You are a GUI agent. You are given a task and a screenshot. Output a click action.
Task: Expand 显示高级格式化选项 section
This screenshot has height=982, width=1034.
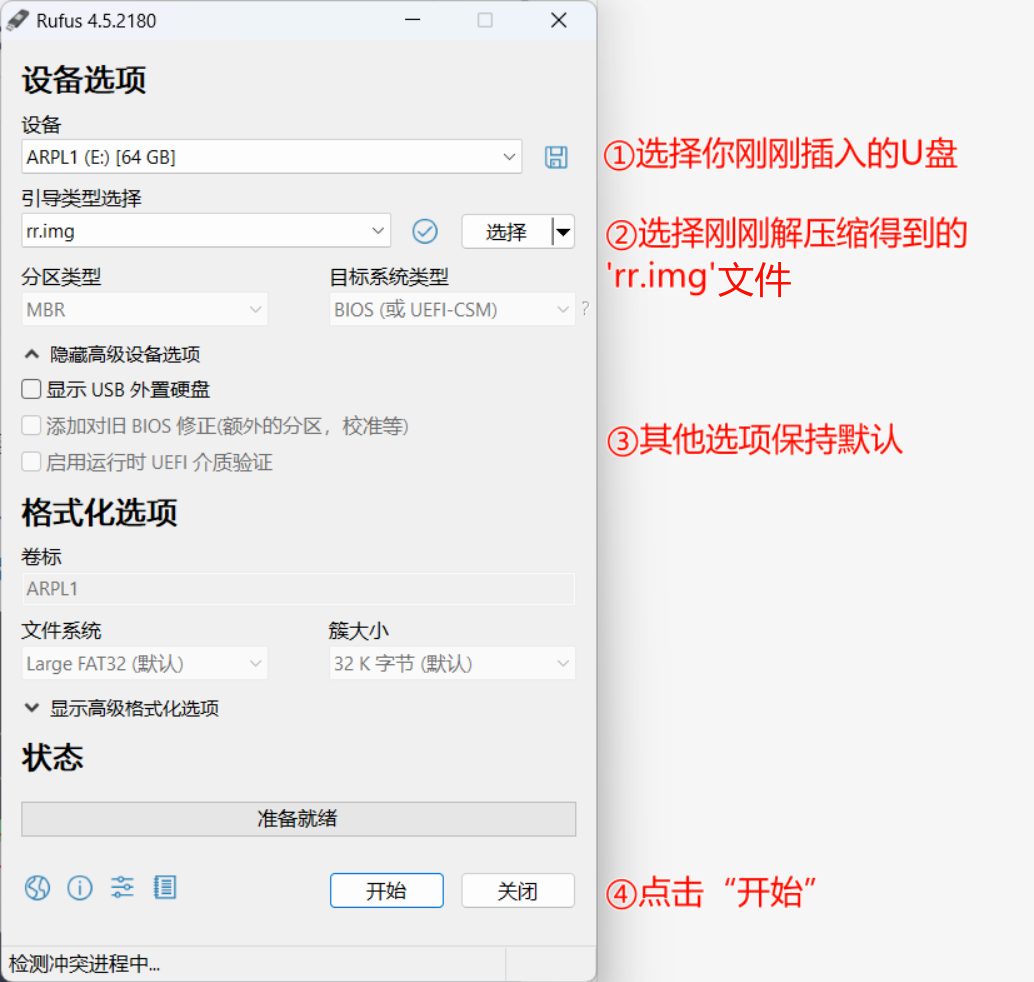click(121, 708)
